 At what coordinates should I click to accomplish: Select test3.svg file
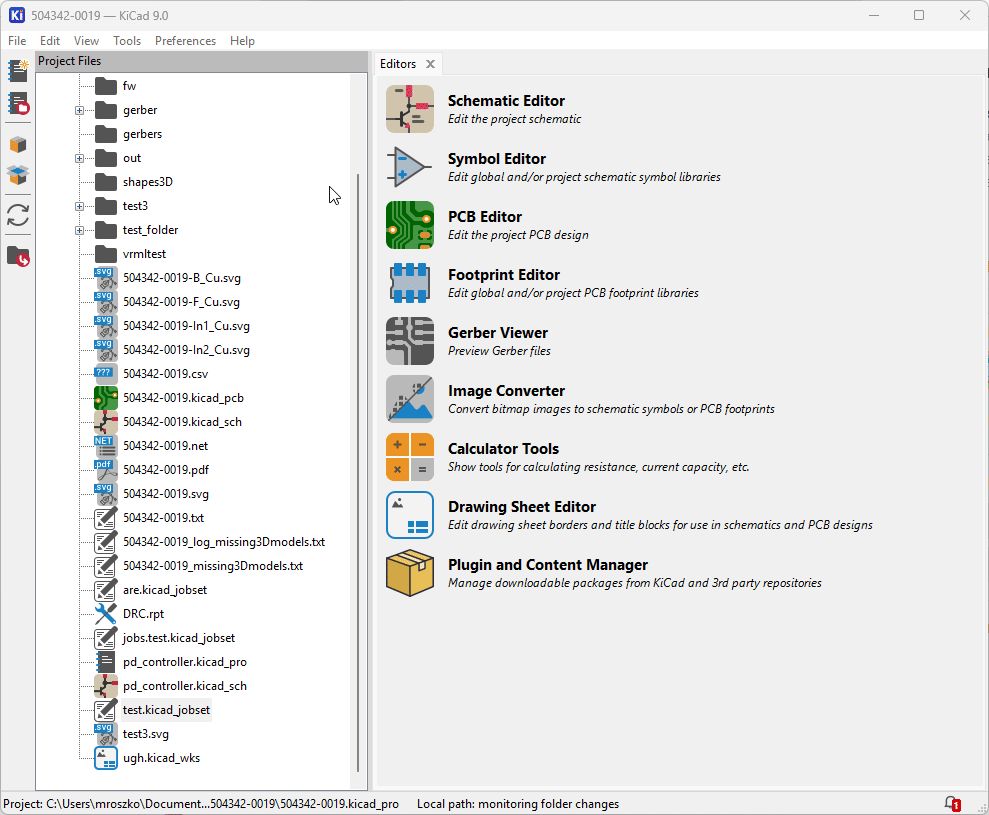click(x=146, y=734)
